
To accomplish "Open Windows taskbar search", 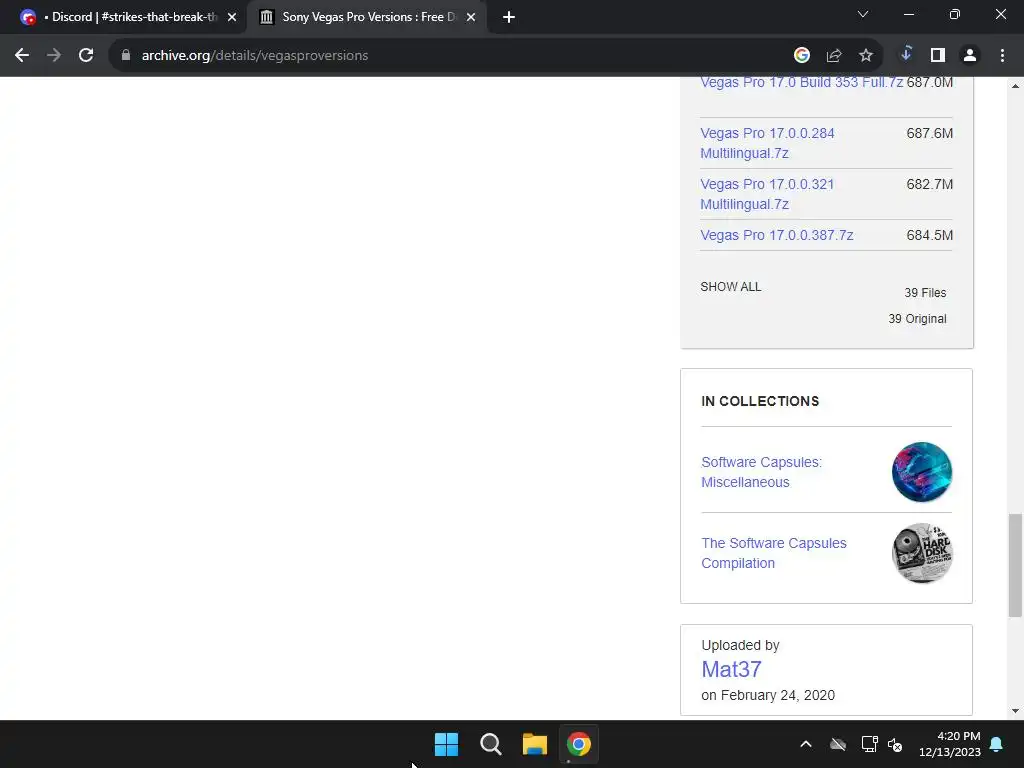I will 490,744.
